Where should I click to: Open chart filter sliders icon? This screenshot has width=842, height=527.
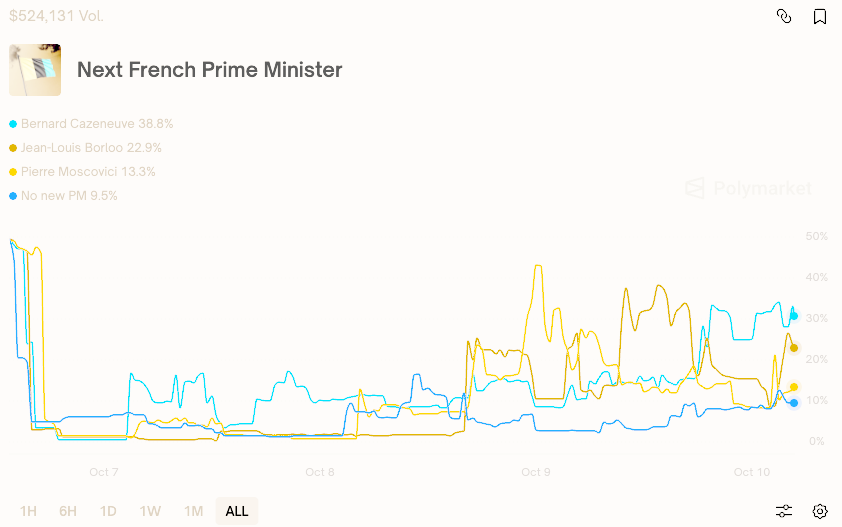784,511
